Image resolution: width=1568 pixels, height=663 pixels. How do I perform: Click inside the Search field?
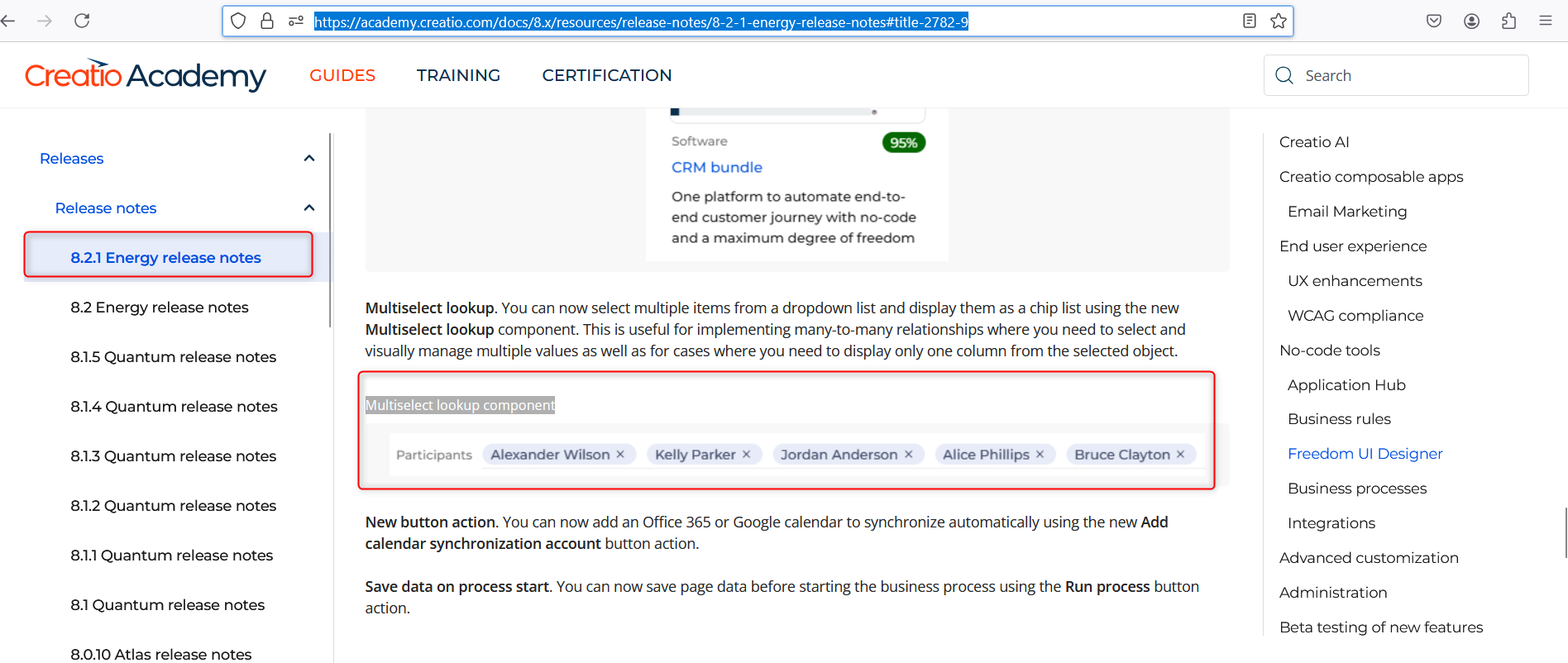(1396, 75)
